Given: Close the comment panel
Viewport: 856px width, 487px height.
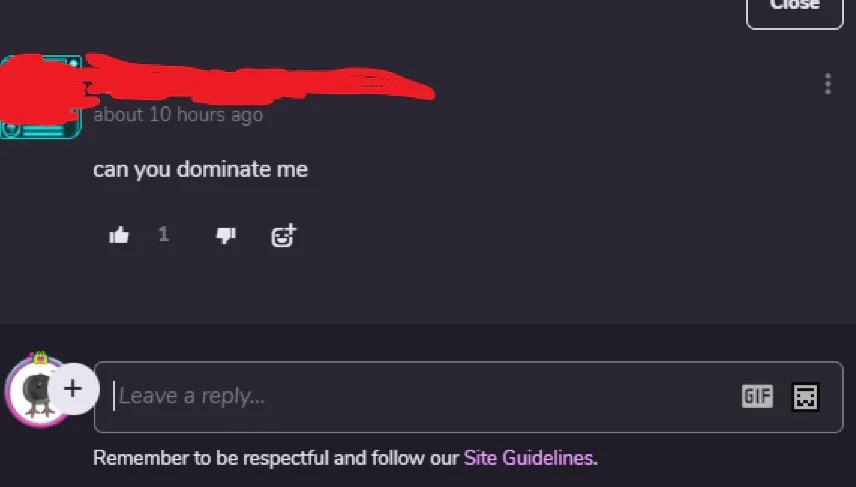Looking at the screenshot, I should [x=795, y=6].
